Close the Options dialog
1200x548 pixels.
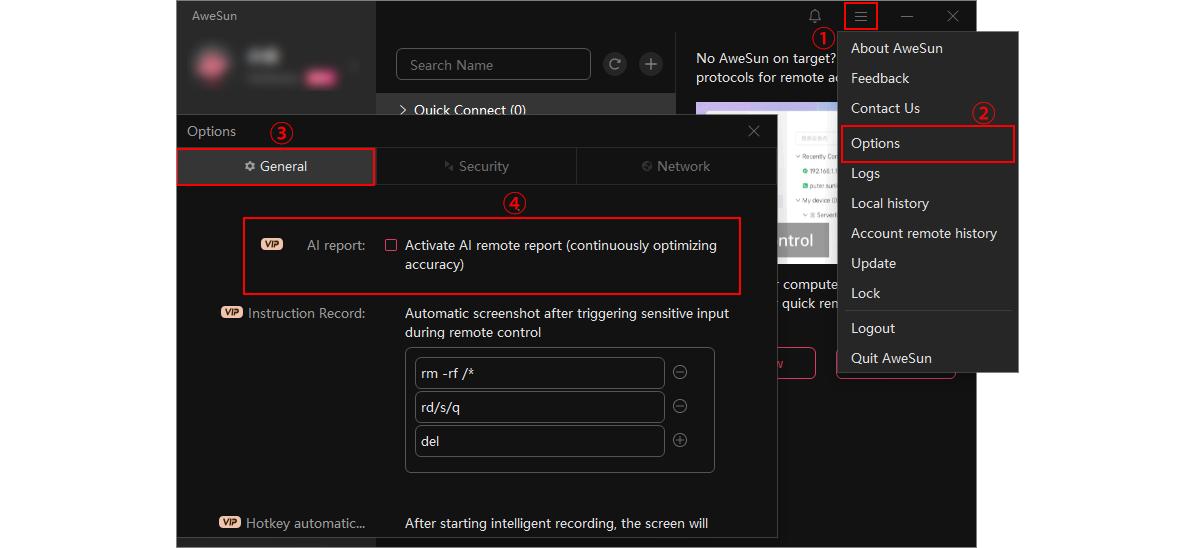coord(754,131)
